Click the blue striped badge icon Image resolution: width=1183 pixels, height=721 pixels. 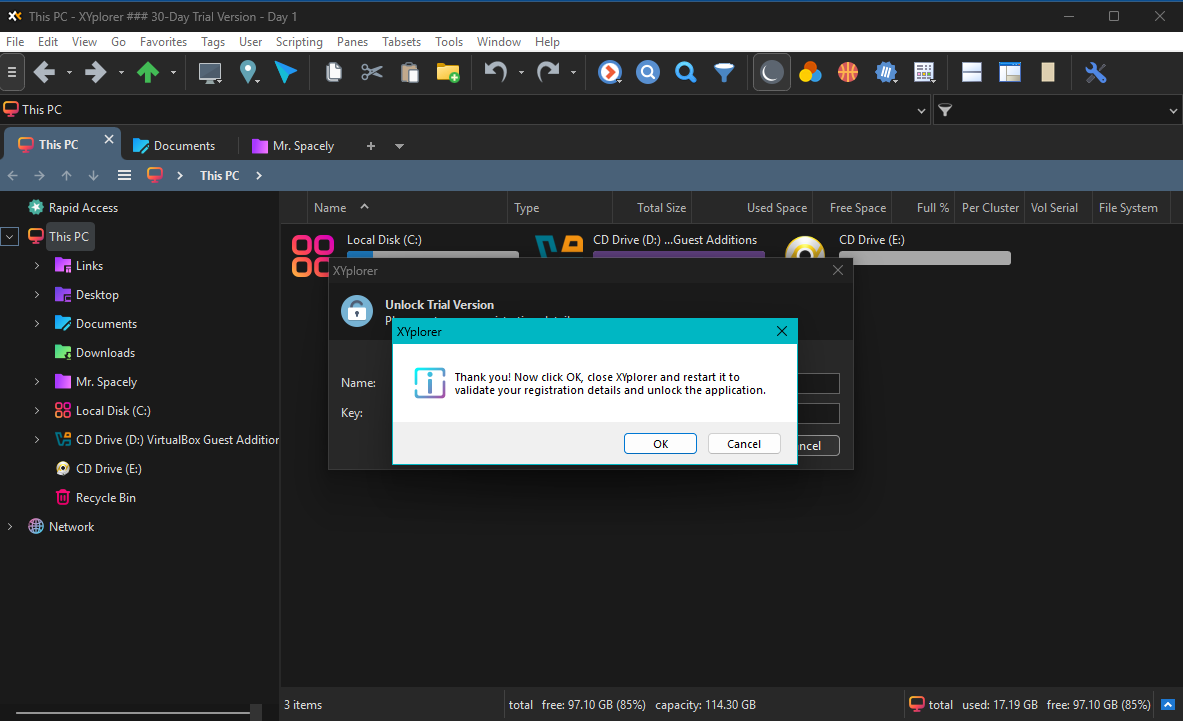pos(886,72)
